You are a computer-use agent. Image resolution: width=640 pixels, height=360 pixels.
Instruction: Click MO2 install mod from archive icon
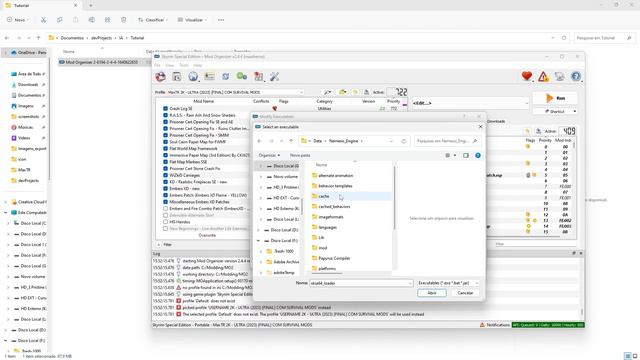[177, 76]
